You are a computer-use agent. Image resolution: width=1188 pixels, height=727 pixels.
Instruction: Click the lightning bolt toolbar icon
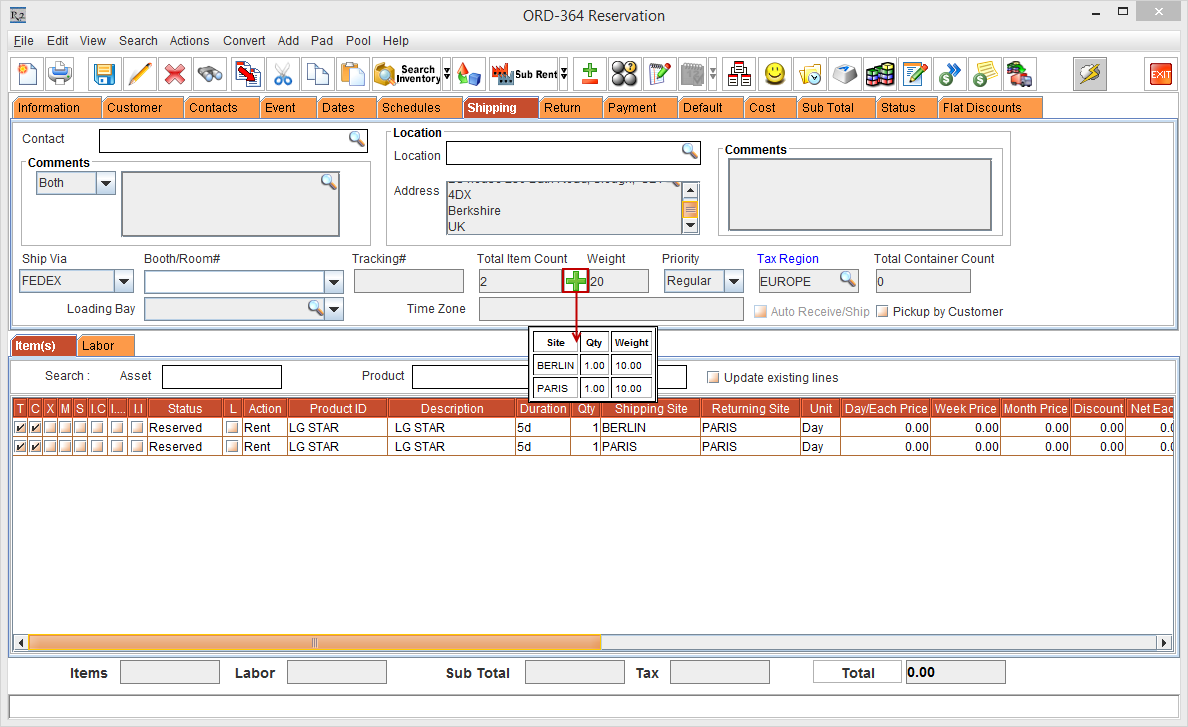(1089, 74)
